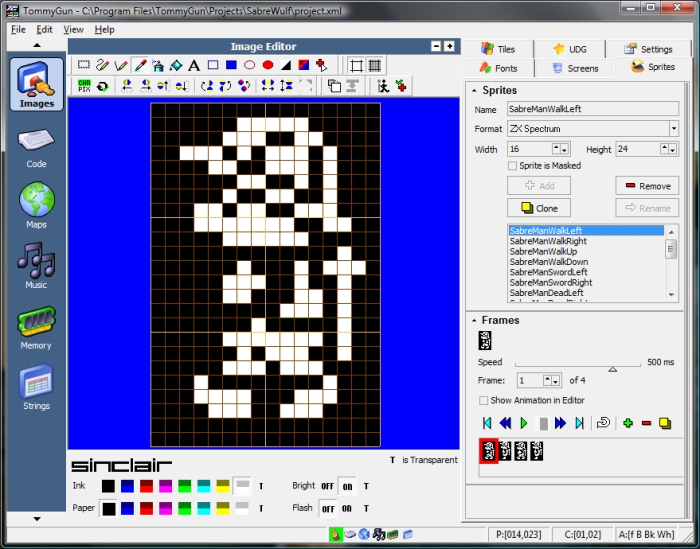700x549 pixels.
Task: Open the Strings section in sidebar
Action: click(36, 387)
